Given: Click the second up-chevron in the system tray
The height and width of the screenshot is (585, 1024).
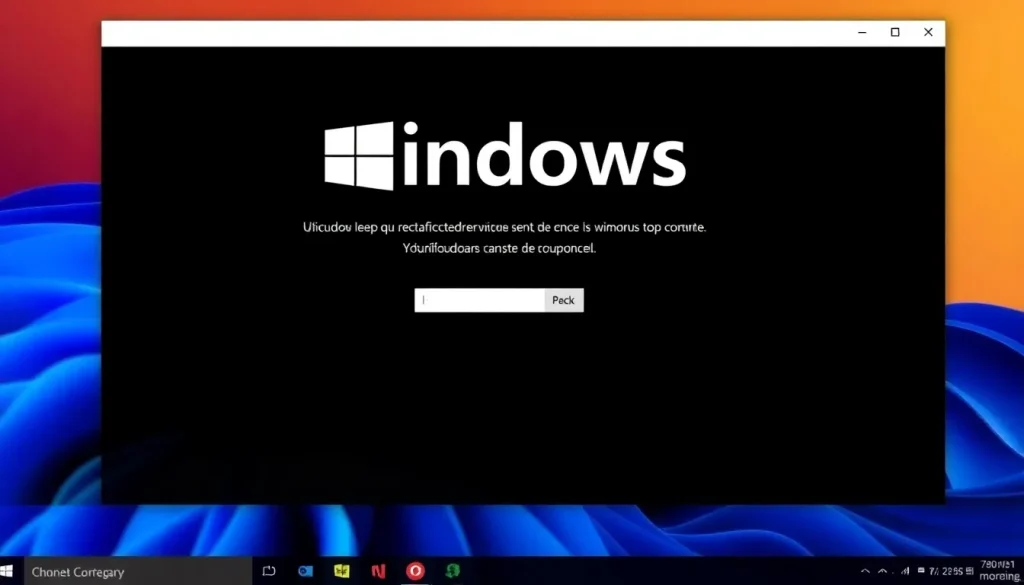Looking at the screenshot, I should [882, 571].
